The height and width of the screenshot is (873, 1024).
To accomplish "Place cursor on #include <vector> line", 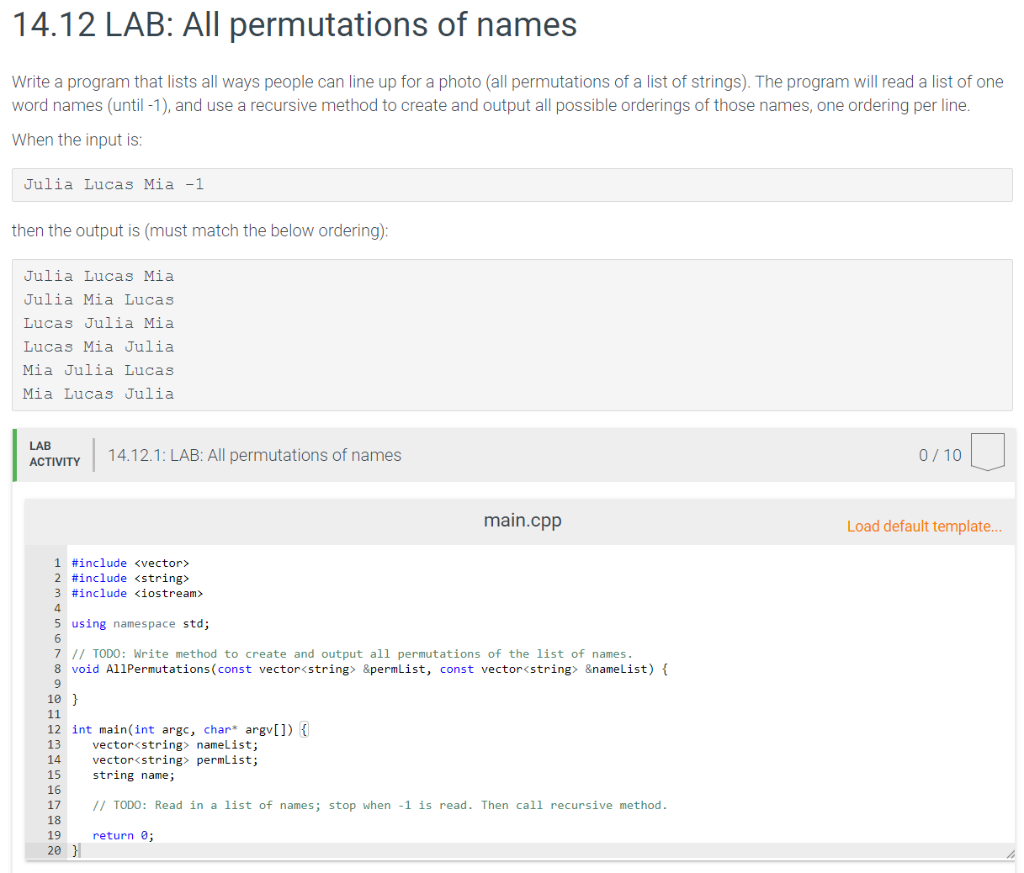I will click(130, 563).
